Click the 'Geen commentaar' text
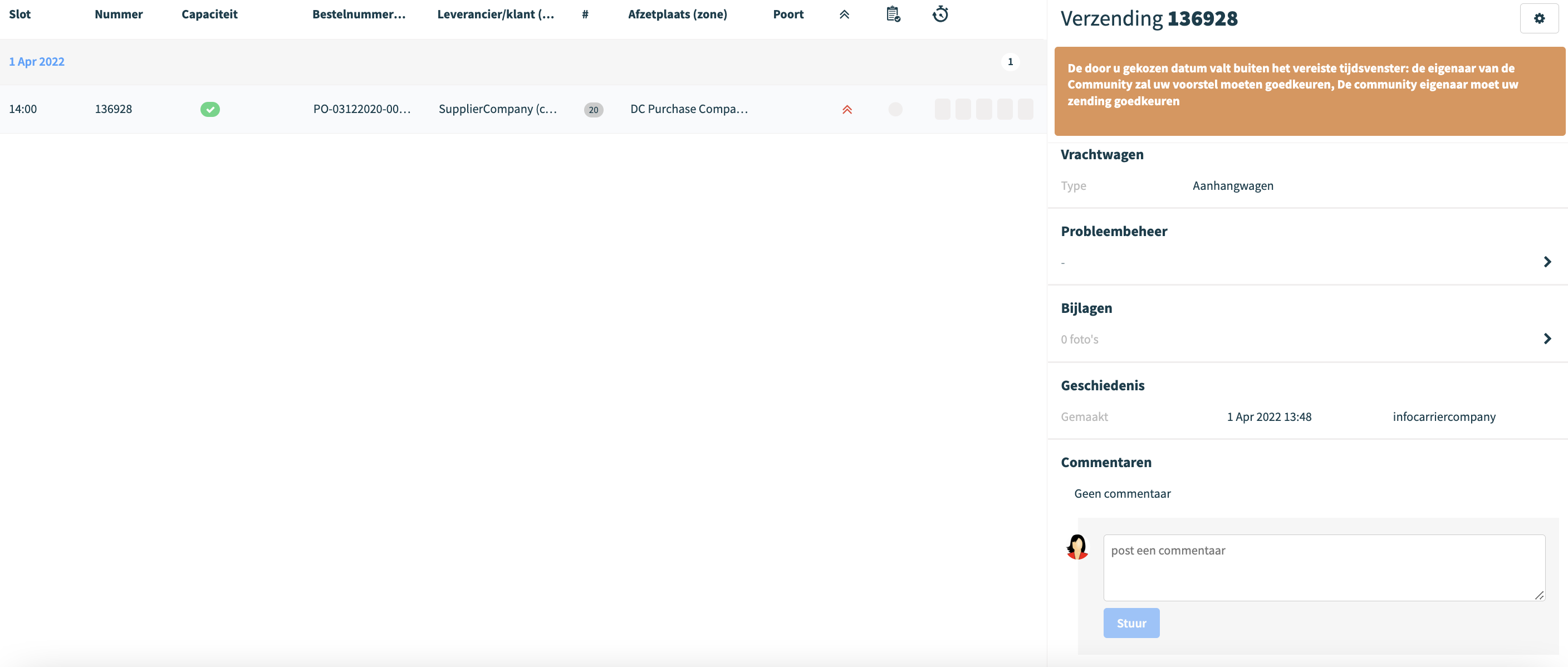Screen dimensions: 1568x667 [1122, 493]
